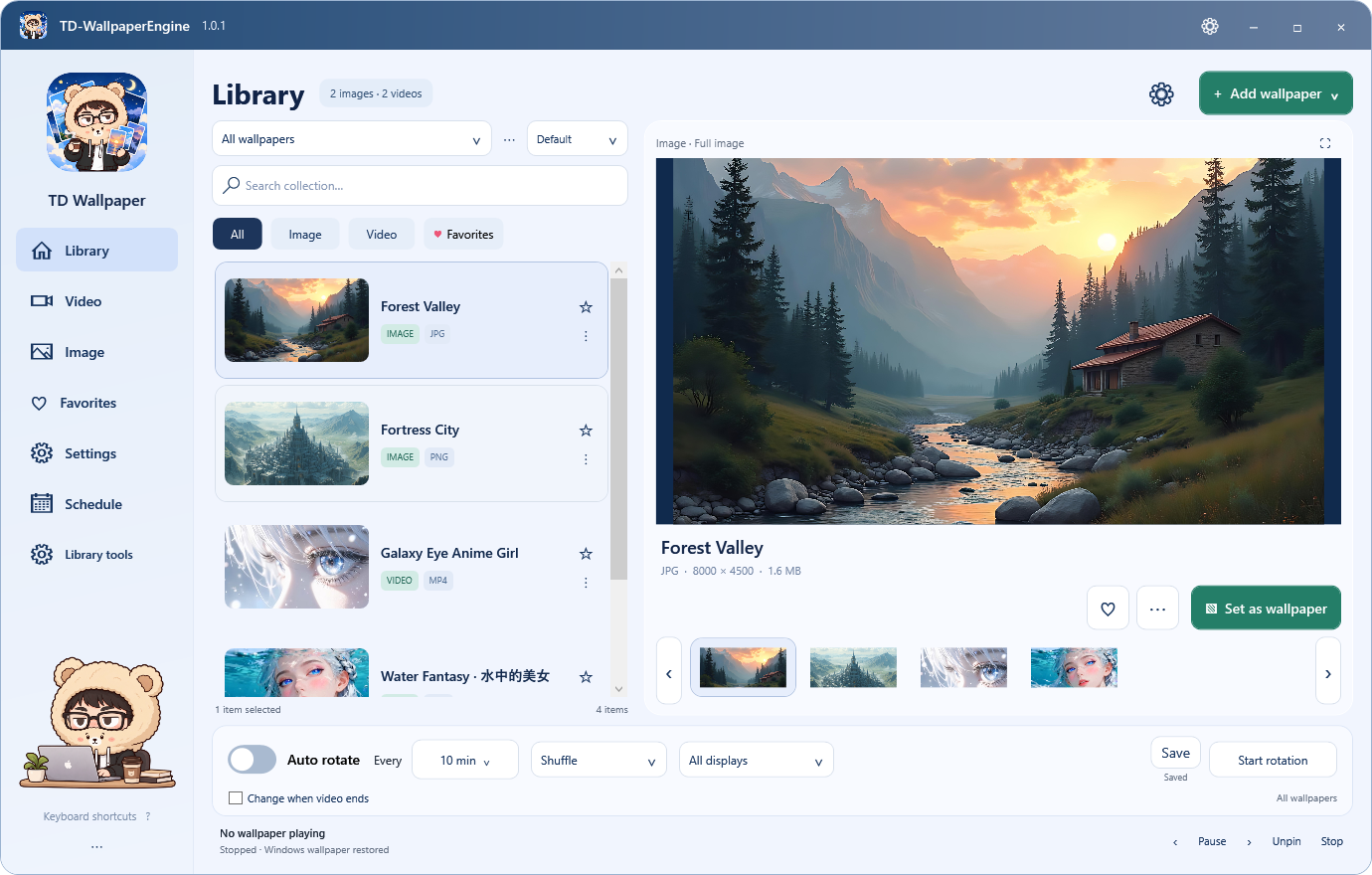
Task: Favorite current wallpaper with heart button
Action: [1108, 609]
